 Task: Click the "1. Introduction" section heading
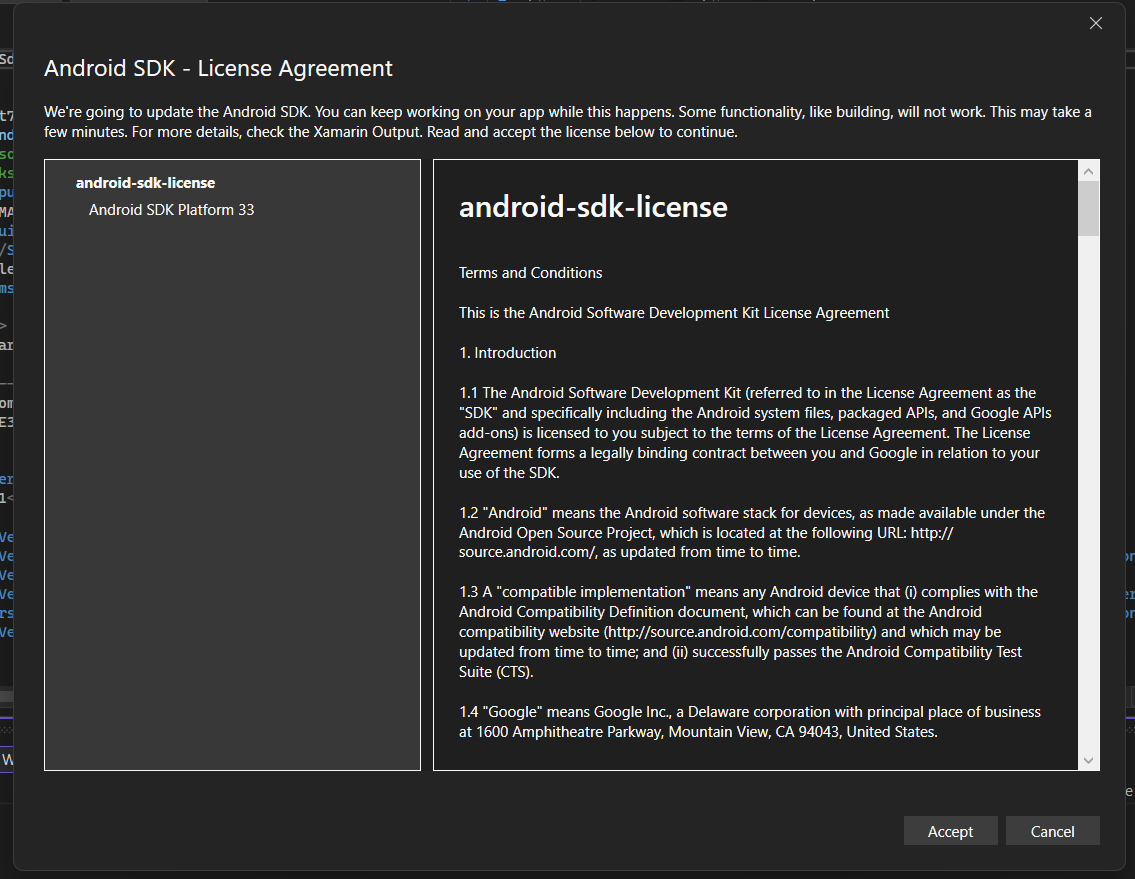507,353
